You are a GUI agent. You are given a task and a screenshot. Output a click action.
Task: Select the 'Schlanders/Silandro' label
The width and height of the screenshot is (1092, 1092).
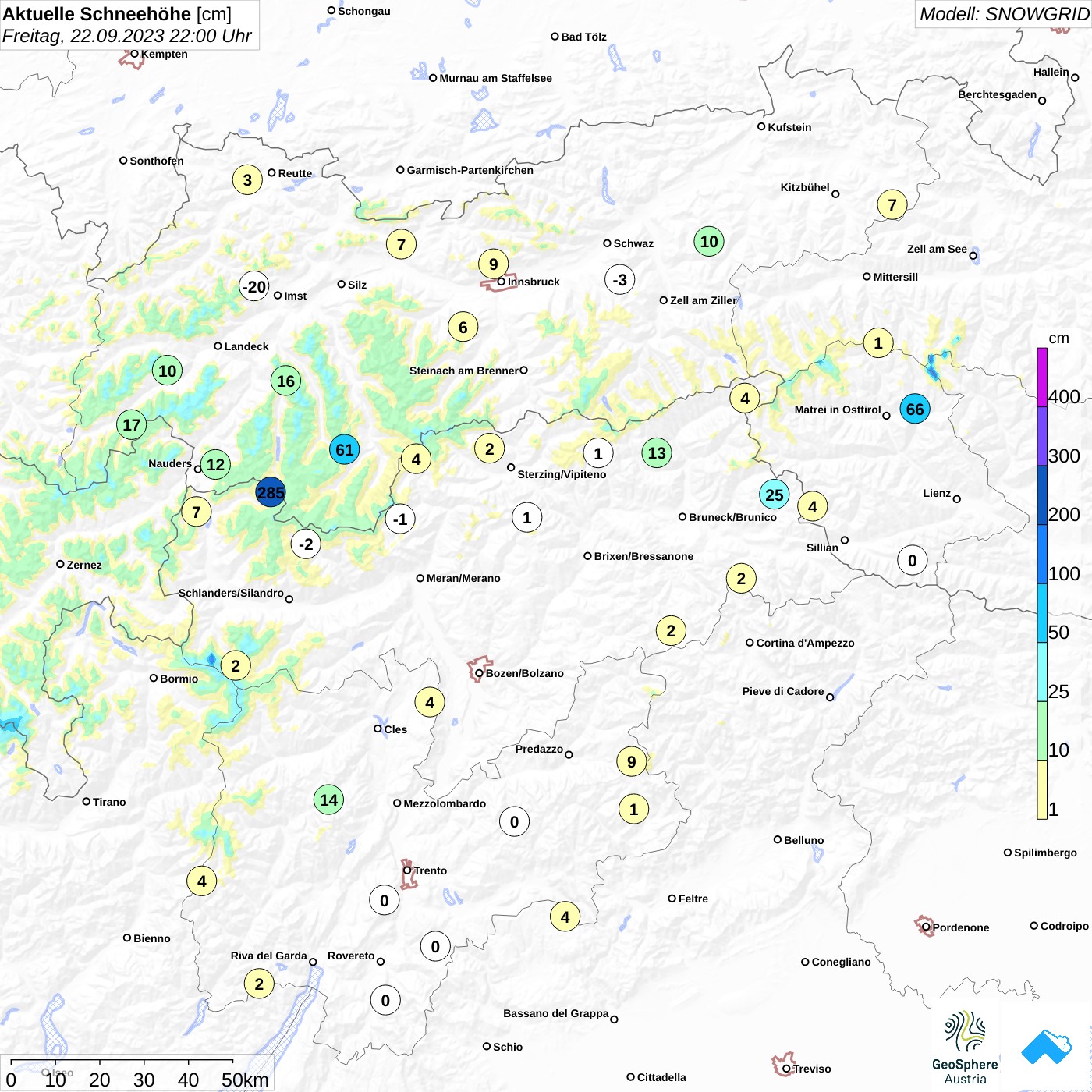(231, 594)
